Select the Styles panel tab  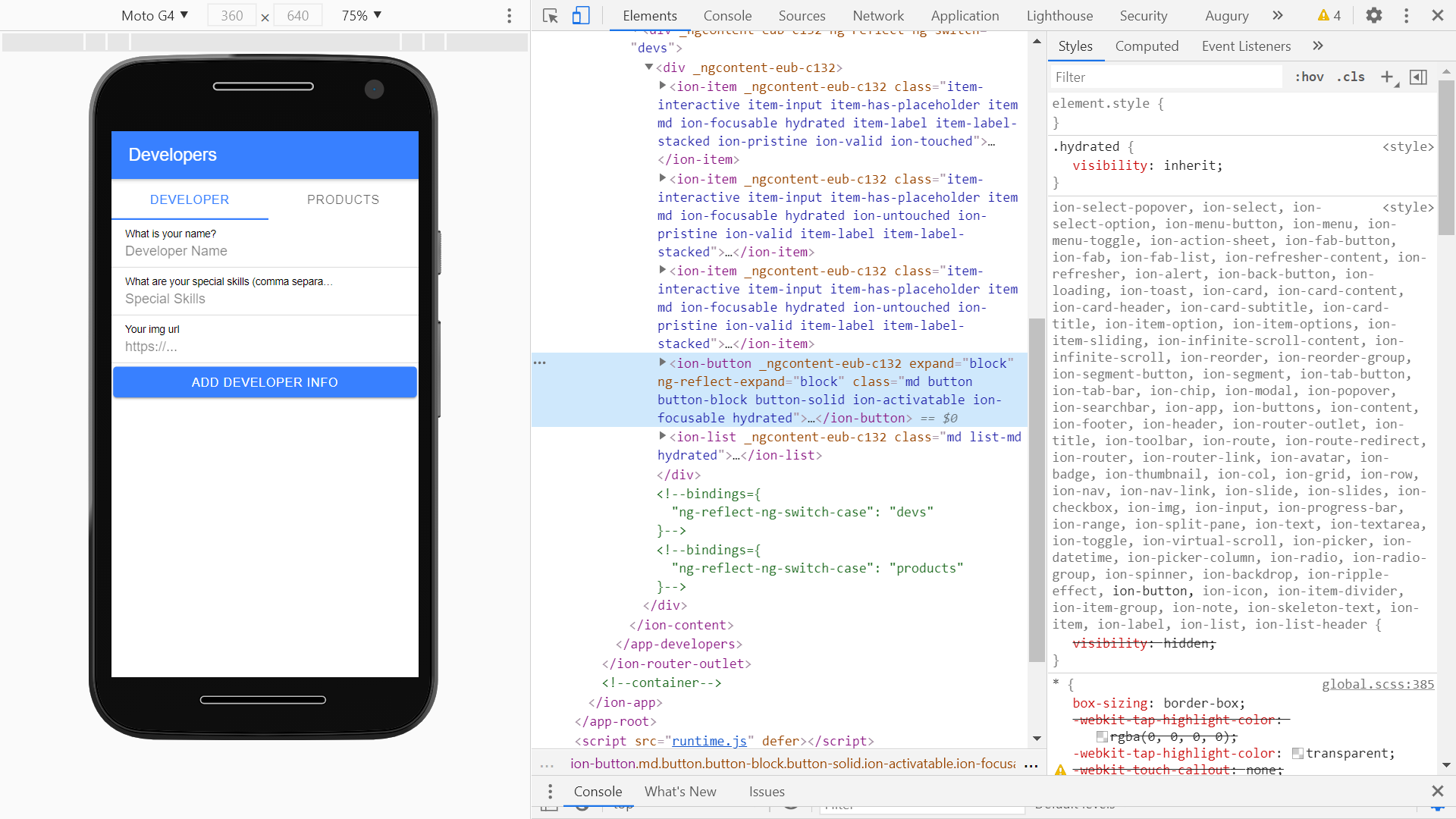click(x=1076, y=46)
